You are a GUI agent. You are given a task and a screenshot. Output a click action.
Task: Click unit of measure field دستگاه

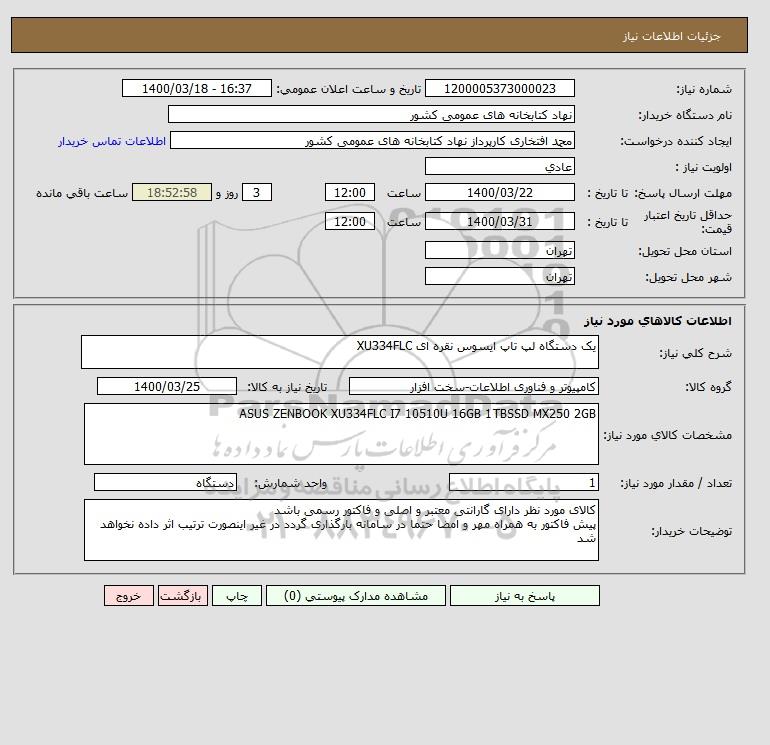165,482
